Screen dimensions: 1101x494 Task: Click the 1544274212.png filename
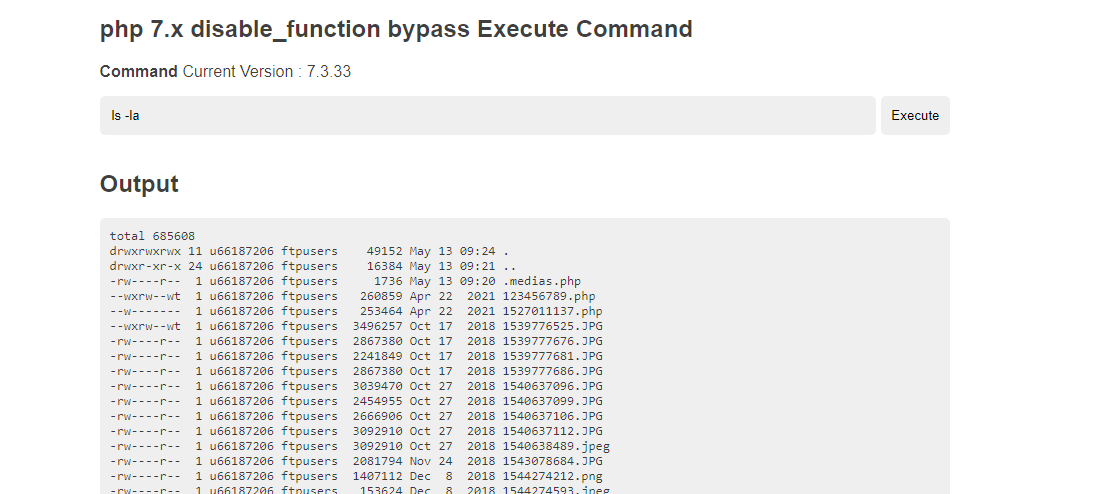pyautogui.click(x=552, y=476)
